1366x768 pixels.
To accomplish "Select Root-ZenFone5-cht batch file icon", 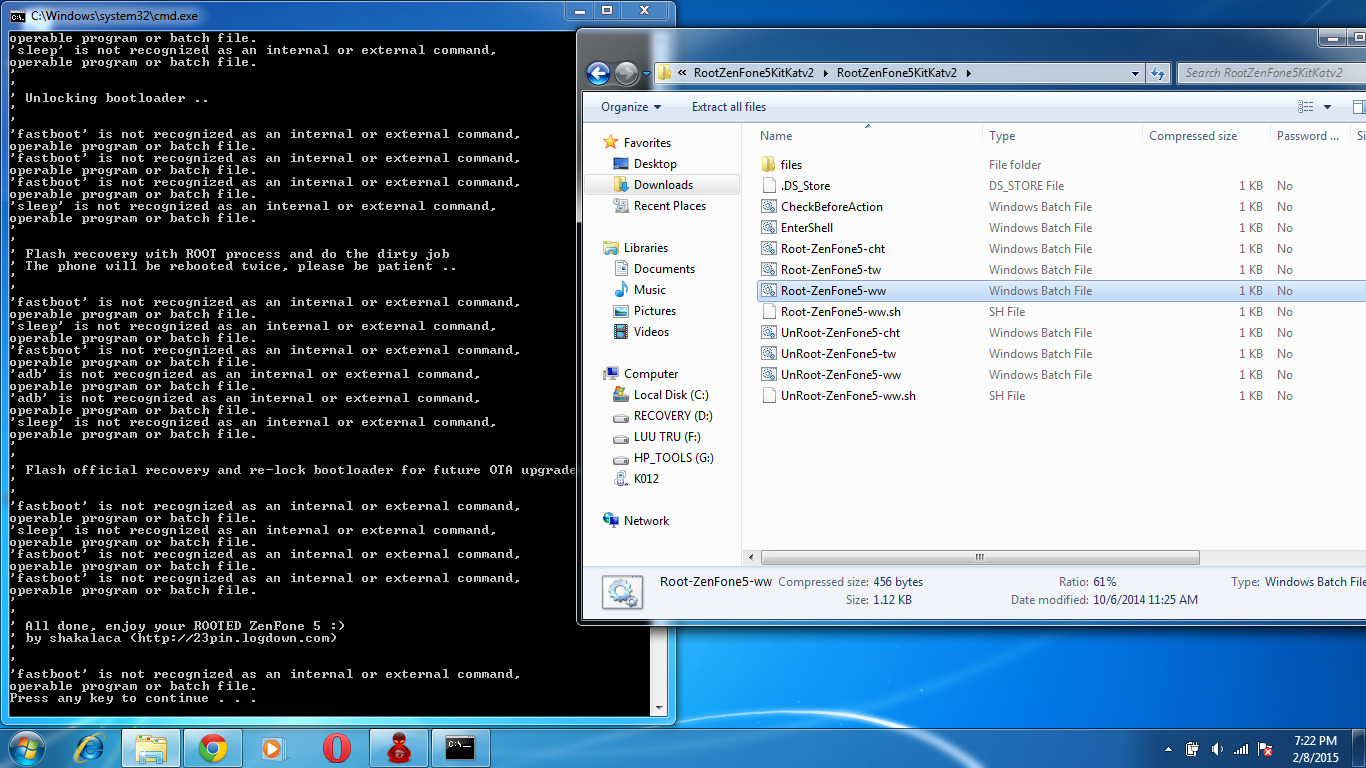I will (x=768, y=249).
